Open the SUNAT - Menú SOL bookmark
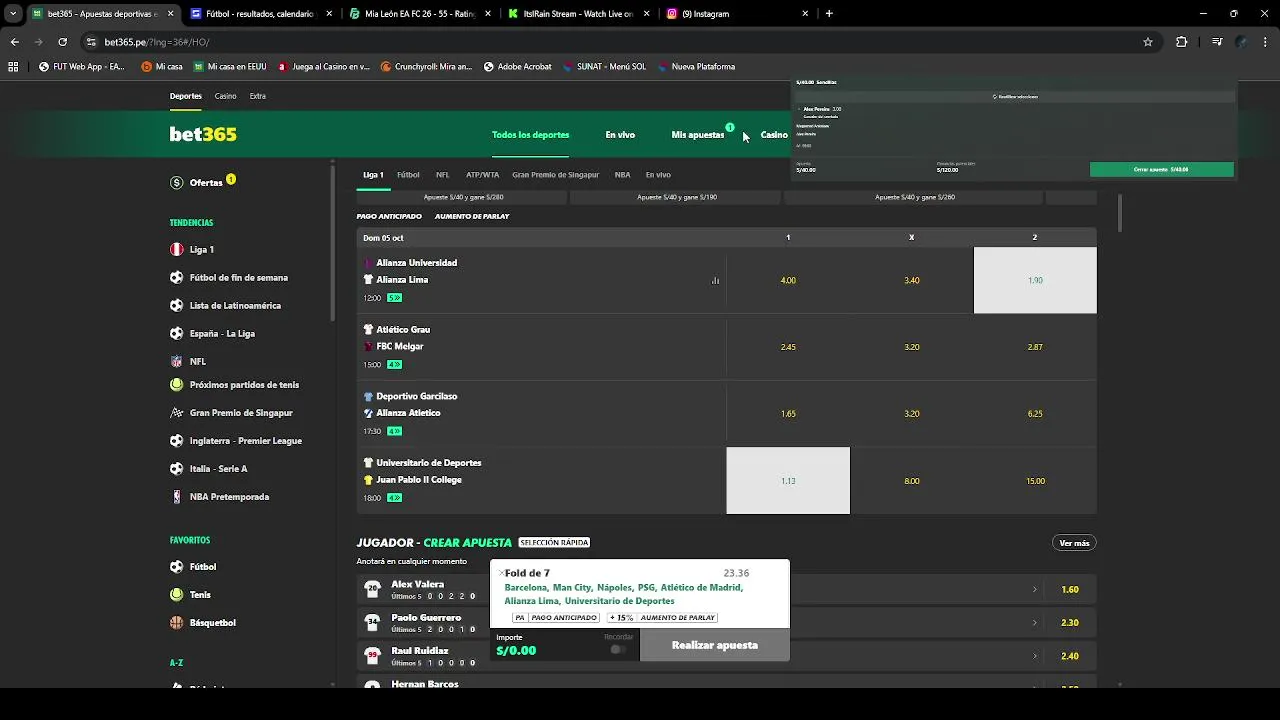1280x720 pixels. (604, 67)
